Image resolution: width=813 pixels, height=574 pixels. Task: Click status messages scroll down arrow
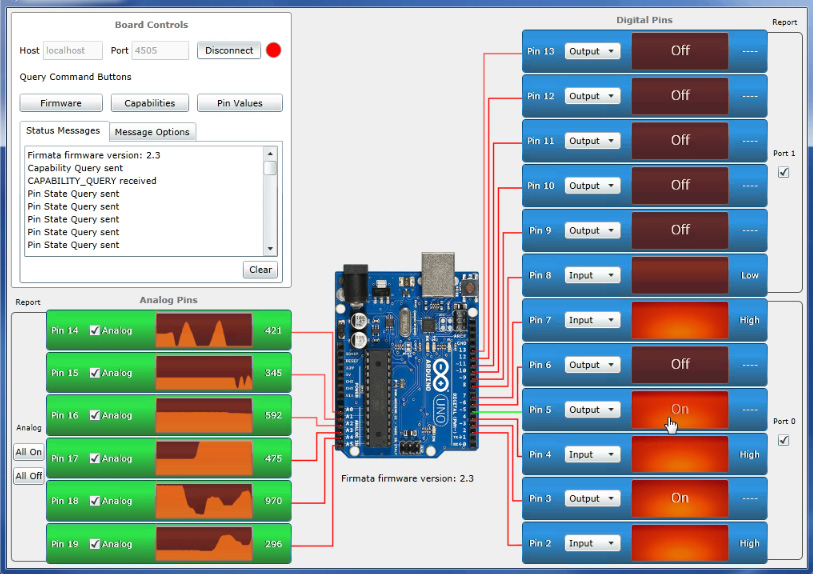(269, 248)
